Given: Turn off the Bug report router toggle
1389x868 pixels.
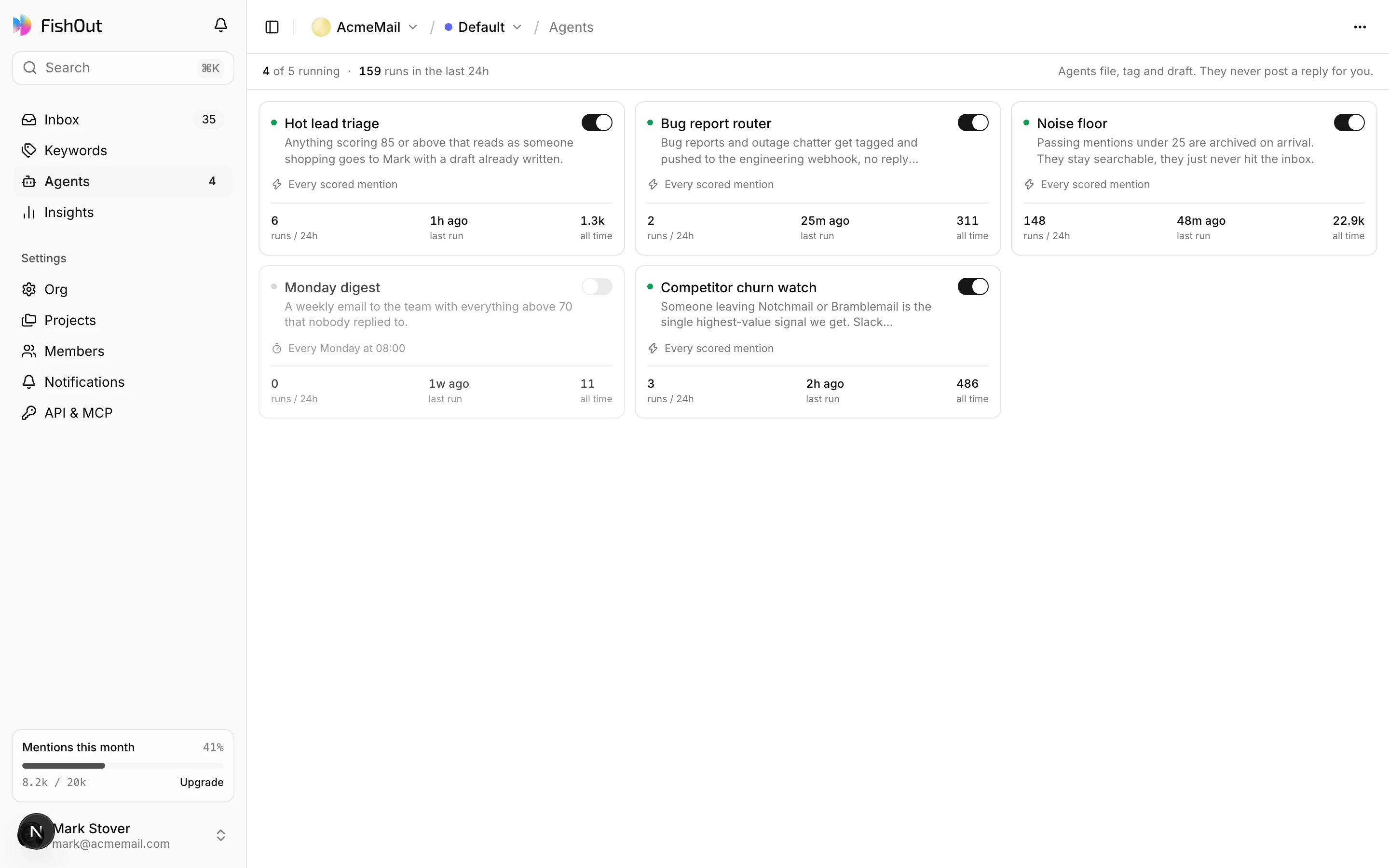Looking at the screenshot, I should 973,123.
